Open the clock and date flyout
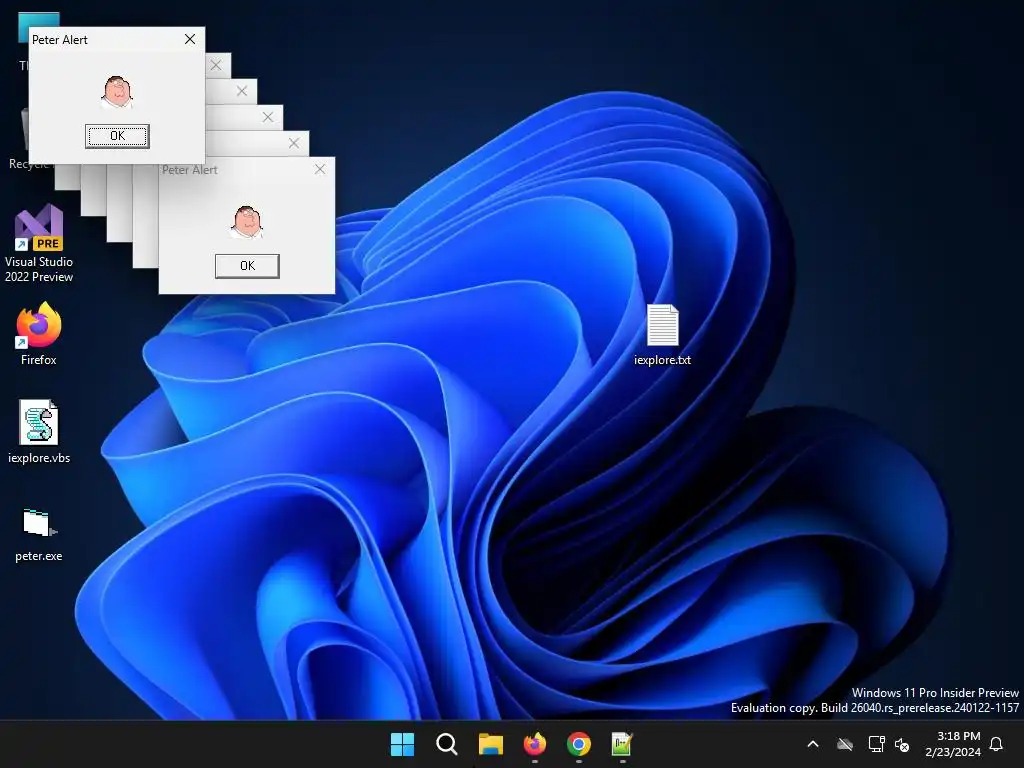 click(x=953, y=744)
